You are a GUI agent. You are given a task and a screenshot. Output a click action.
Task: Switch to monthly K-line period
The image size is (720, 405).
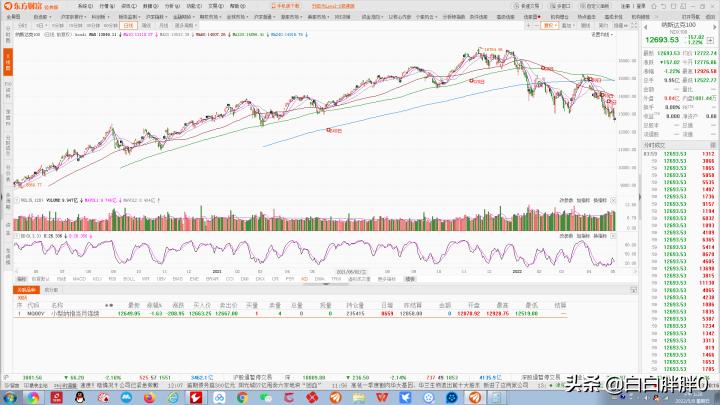163,25
